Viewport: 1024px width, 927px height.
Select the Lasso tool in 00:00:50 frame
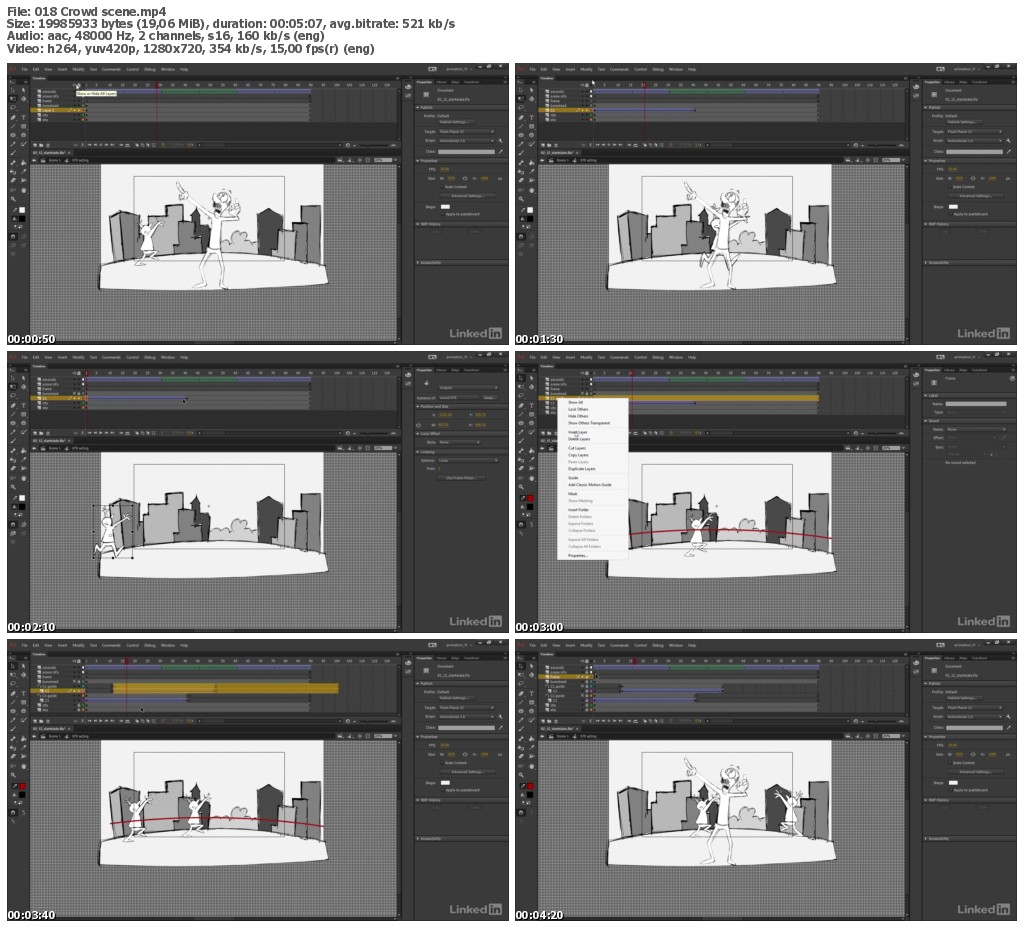(x=12, y=107)
